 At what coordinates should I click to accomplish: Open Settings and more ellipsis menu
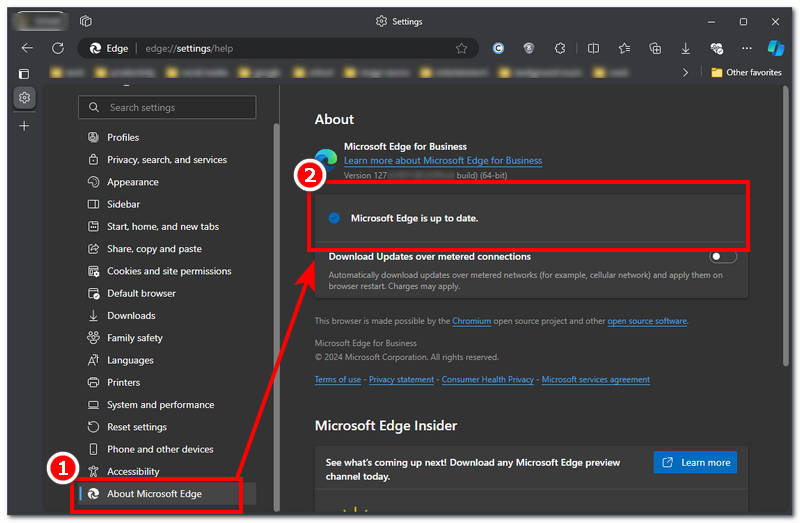(746, 48)
